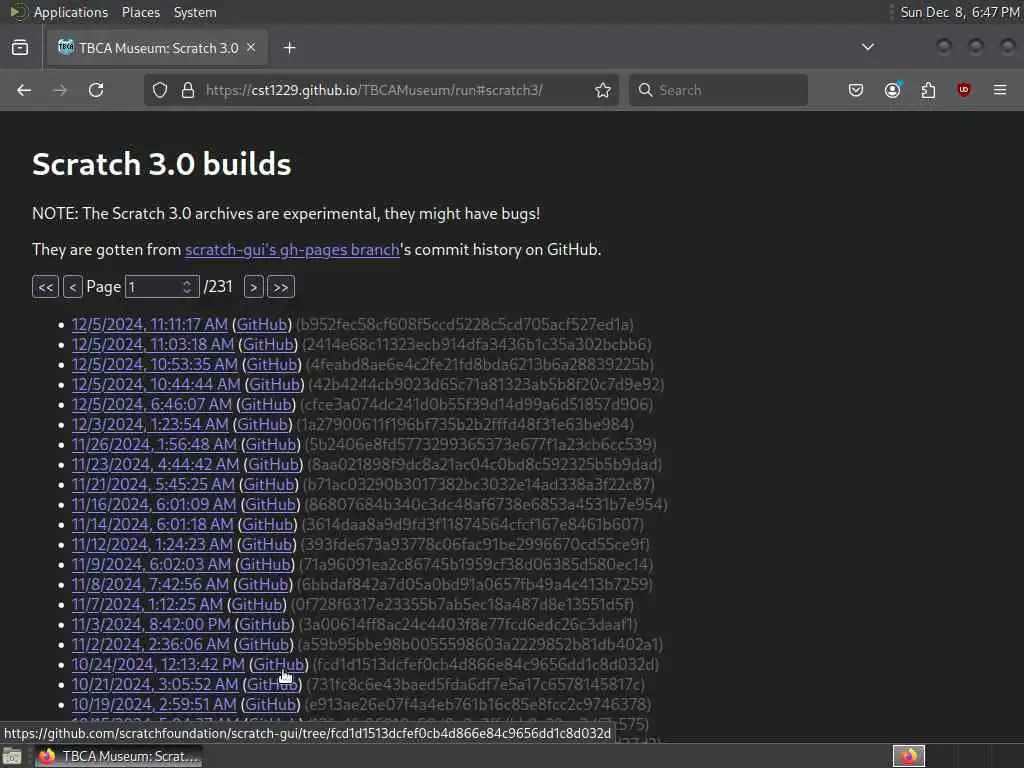Open build 11/21/2024, 5:45:25 AM
The height and width of the screenshot is (768, 1024).
[x=153, y=485]
